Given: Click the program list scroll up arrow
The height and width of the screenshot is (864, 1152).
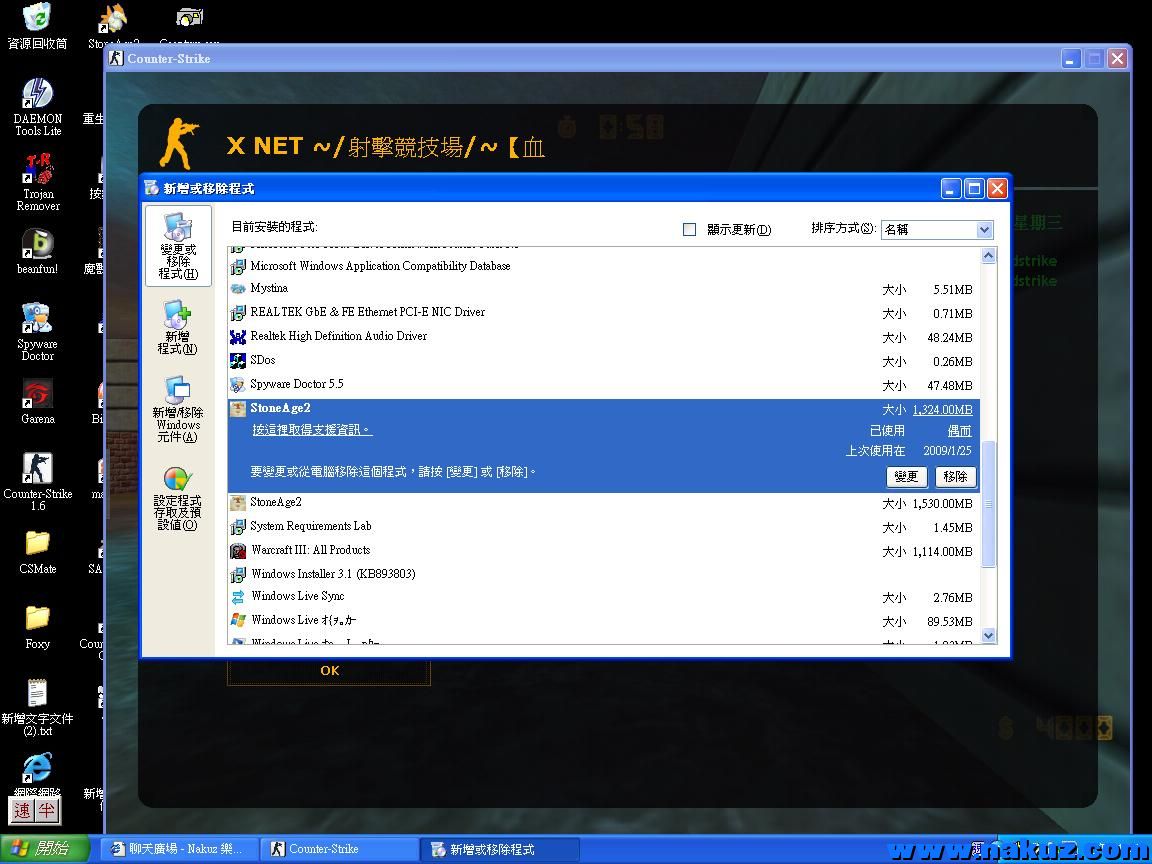Looking at the screenshot, I should coord(989,256).
